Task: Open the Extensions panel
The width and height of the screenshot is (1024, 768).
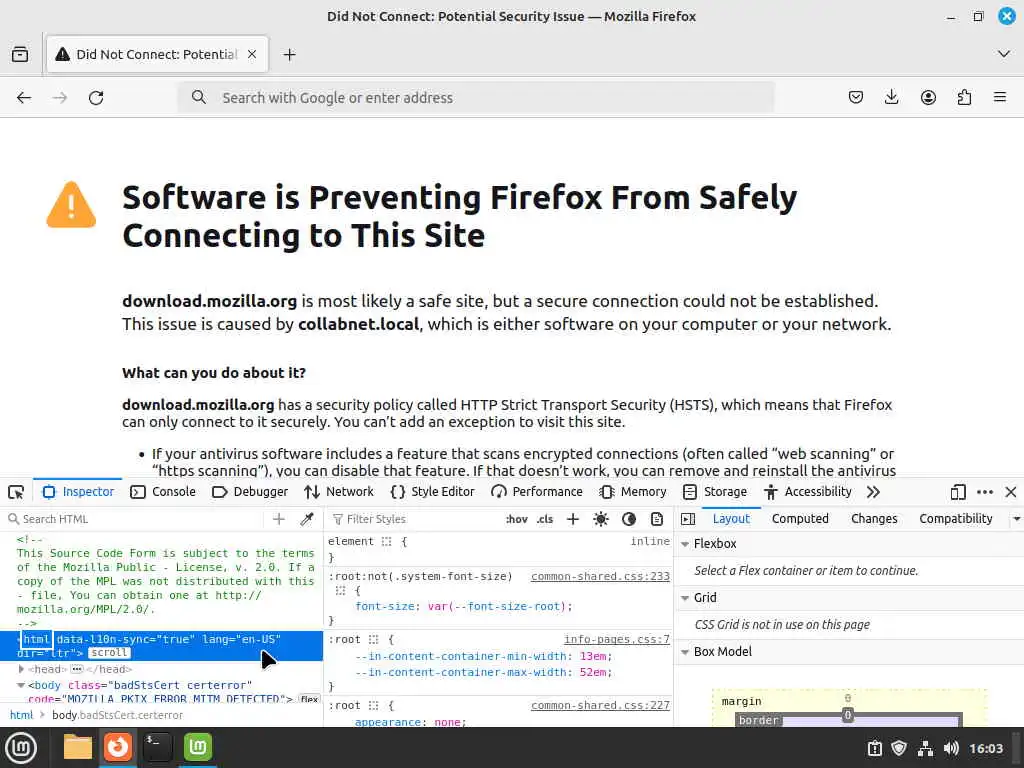Action: point(964,97)
